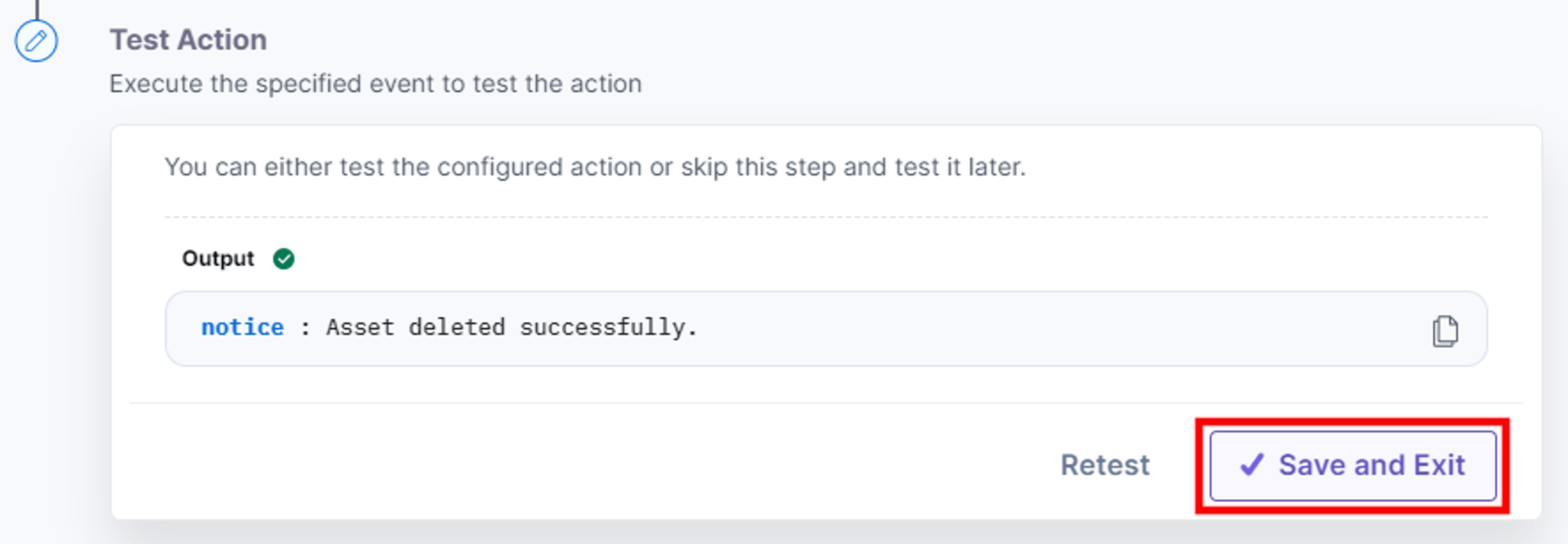
Task: Click the Test Action heading
Action: pyautogui.click(x=188, y=40)
